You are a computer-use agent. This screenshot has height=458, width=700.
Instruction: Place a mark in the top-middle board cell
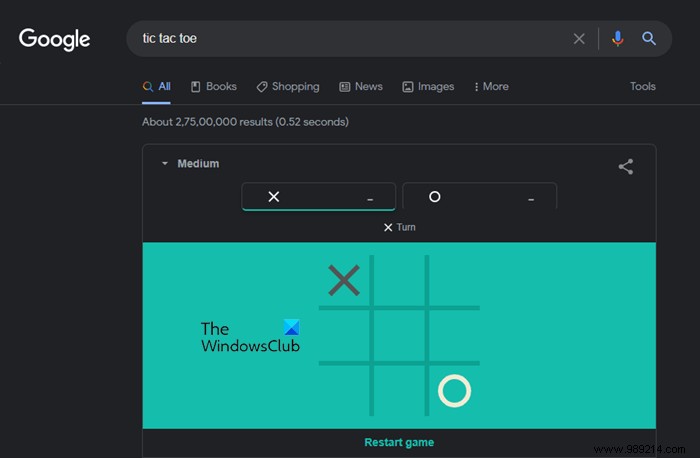coord(399,280)
